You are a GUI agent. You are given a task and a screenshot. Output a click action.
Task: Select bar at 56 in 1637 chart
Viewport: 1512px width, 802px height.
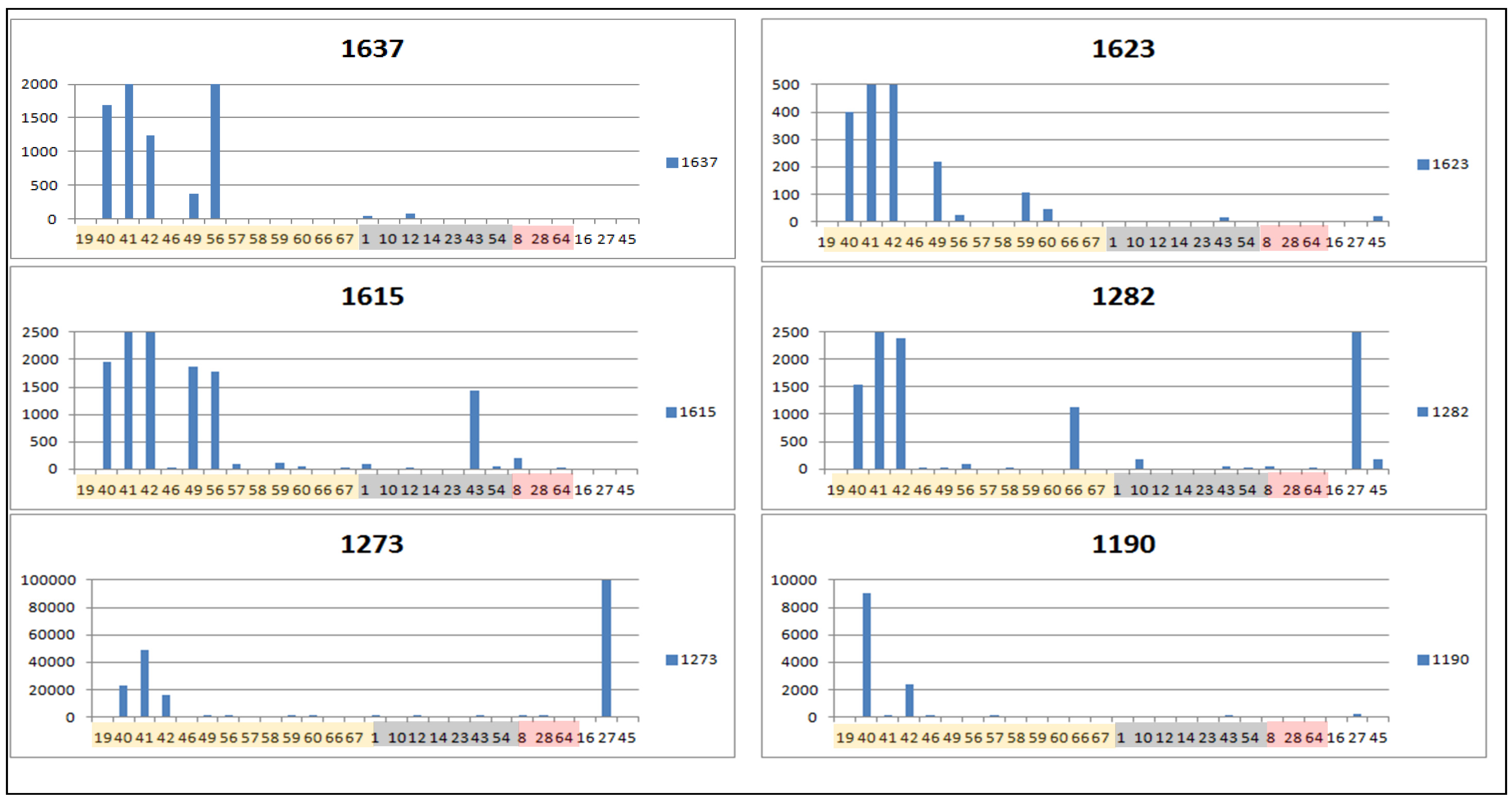(215, 151)
